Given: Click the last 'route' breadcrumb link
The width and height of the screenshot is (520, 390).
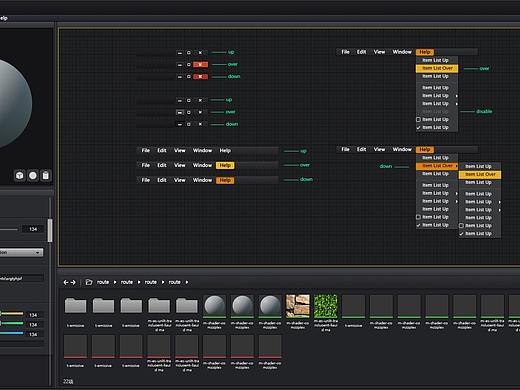Looking at the screenshot, I should click(175, 282).
